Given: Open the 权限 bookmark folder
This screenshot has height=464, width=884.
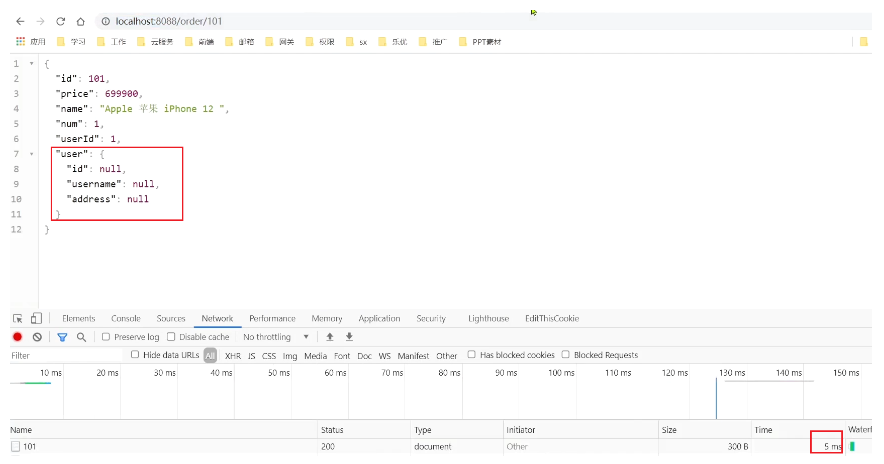Looking at the screenshot, I should [320, 42].
